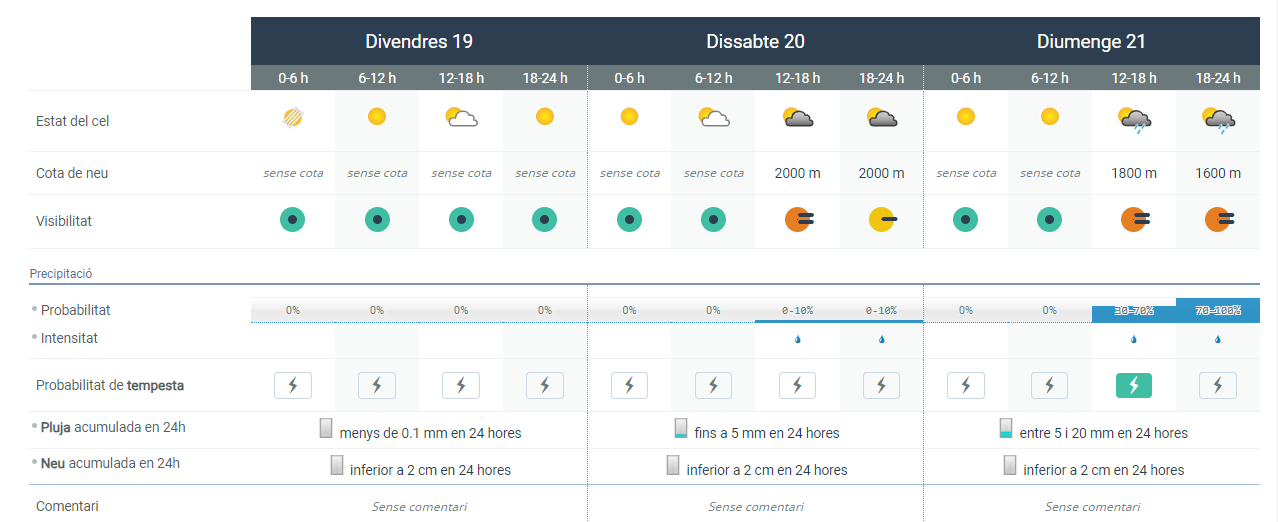Screen dimensions: 1278x522
Task: Click Pluja acumulada en 24h label
Action: [x=113, y=427]
